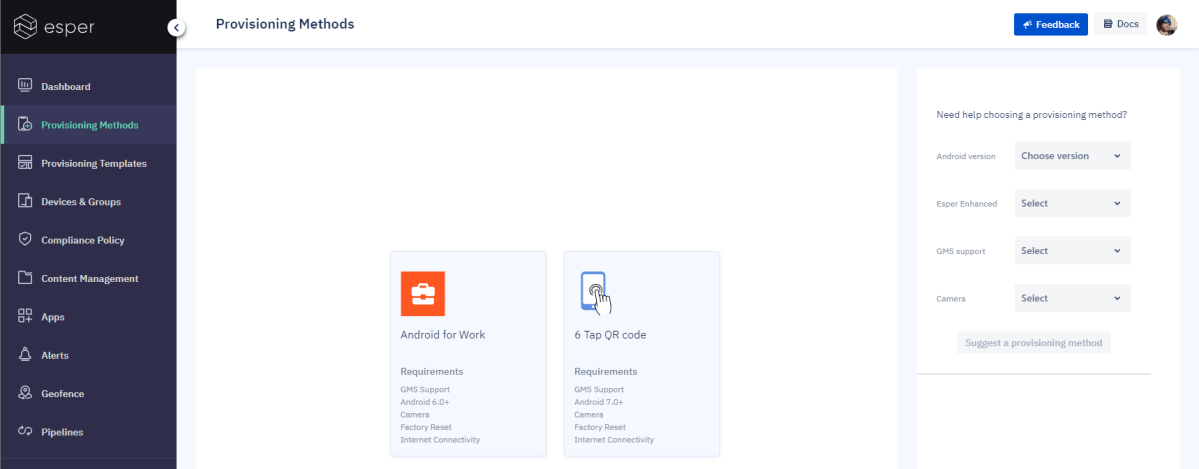Open Dashboard from the sidebar

[89, 86]
